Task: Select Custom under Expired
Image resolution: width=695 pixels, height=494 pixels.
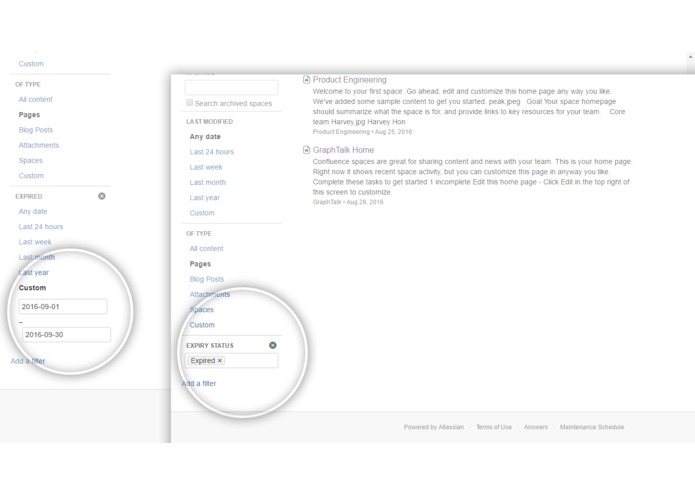Action: [32, 288]
